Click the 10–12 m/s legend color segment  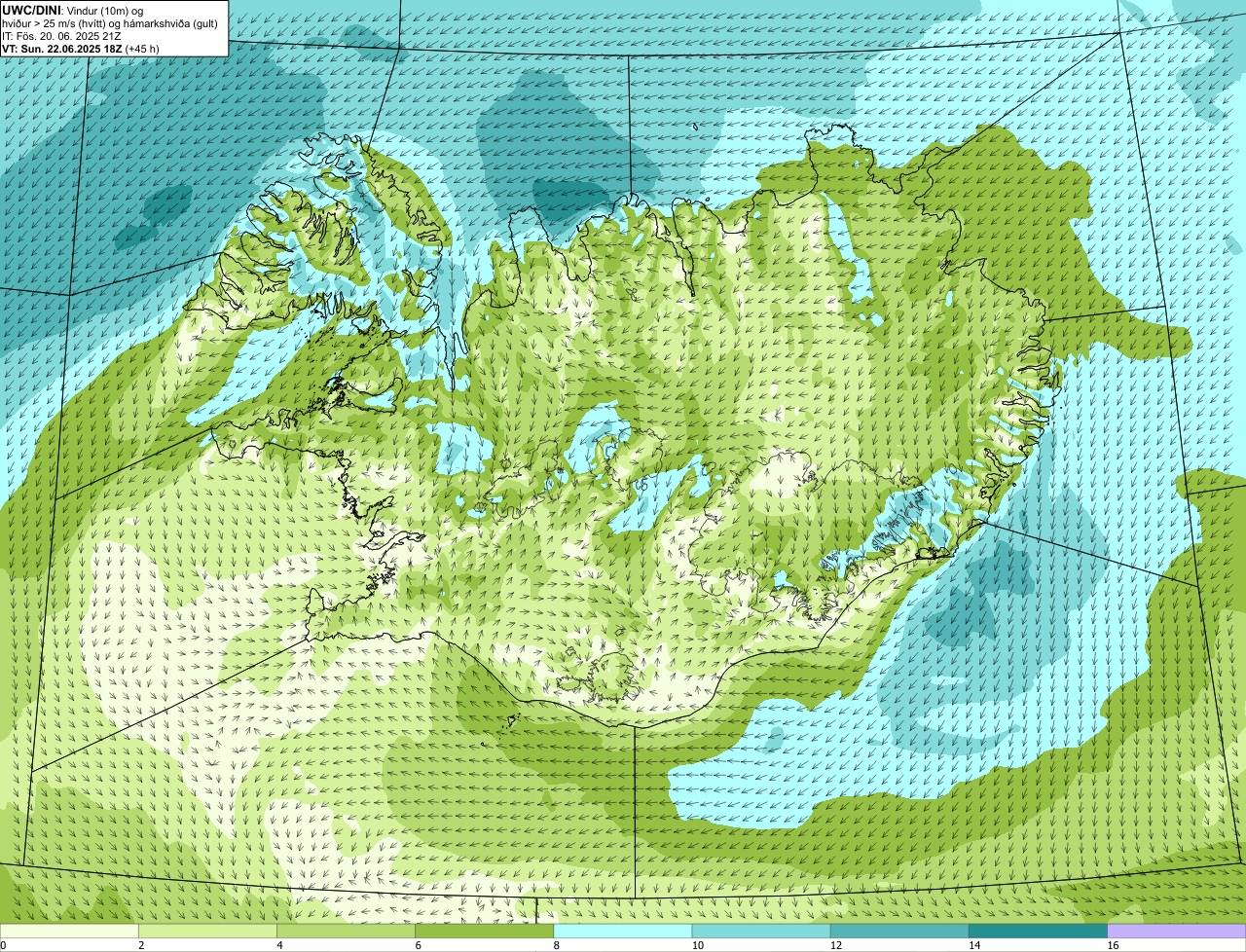pos(761,931)
